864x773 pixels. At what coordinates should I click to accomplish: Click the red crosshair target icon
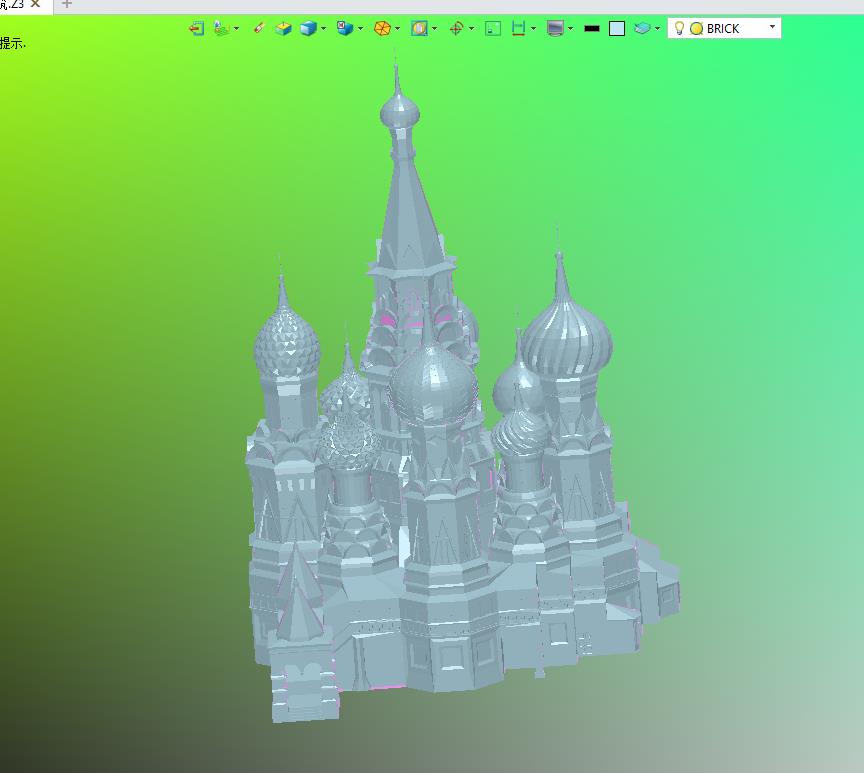click(456, 28)
